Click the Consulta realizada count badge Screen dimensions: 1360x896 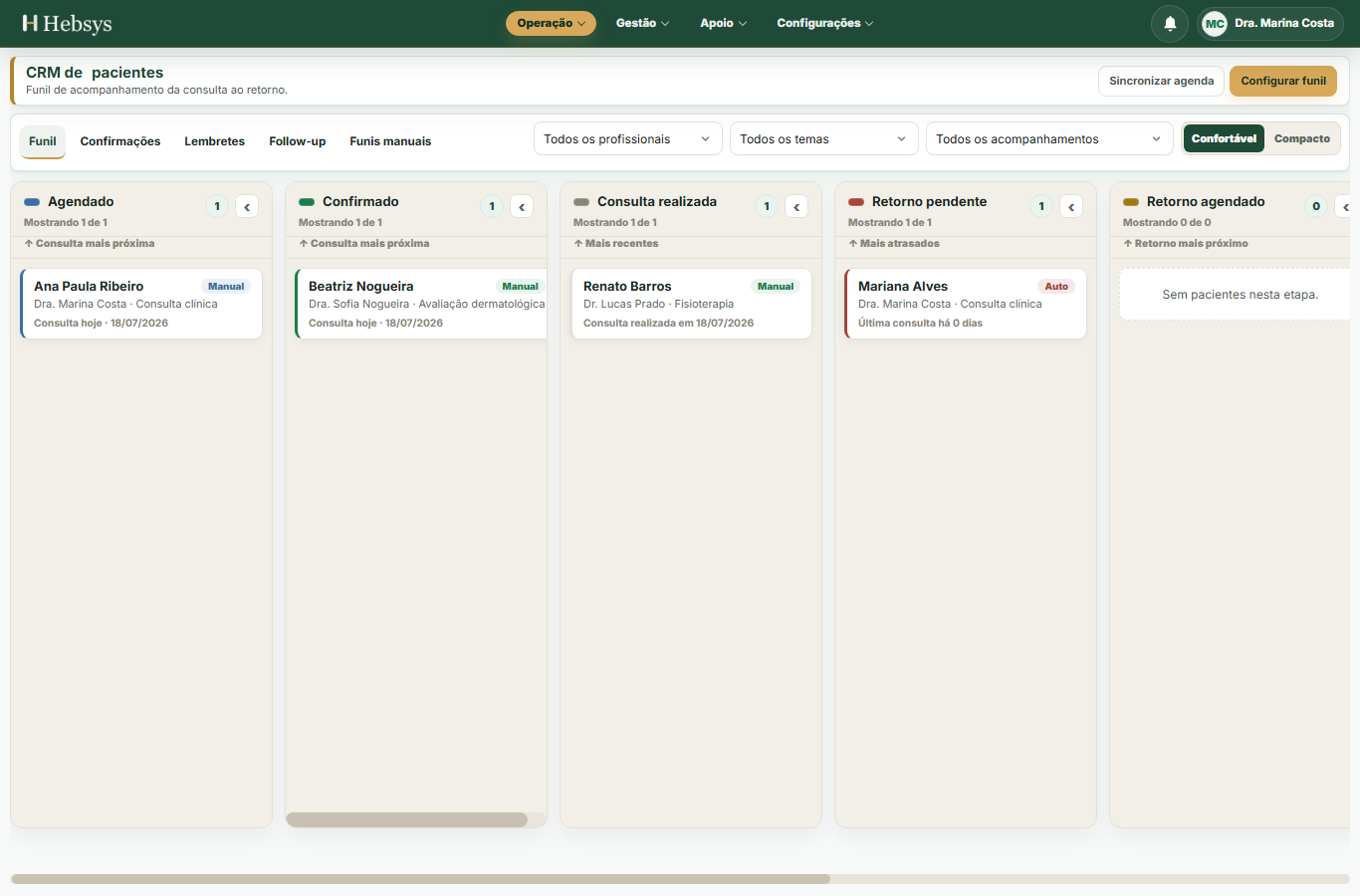click(767, 206)
